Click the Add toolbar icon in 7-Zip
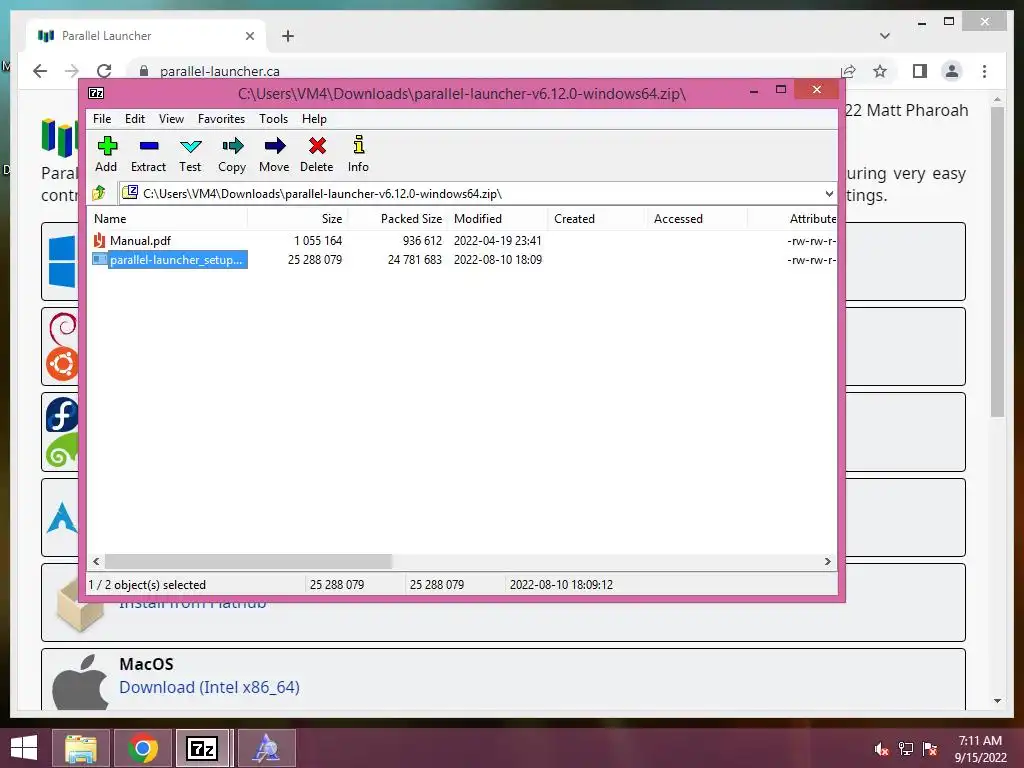This screenshot has width=1024, height=768. (x=106, y=146)
